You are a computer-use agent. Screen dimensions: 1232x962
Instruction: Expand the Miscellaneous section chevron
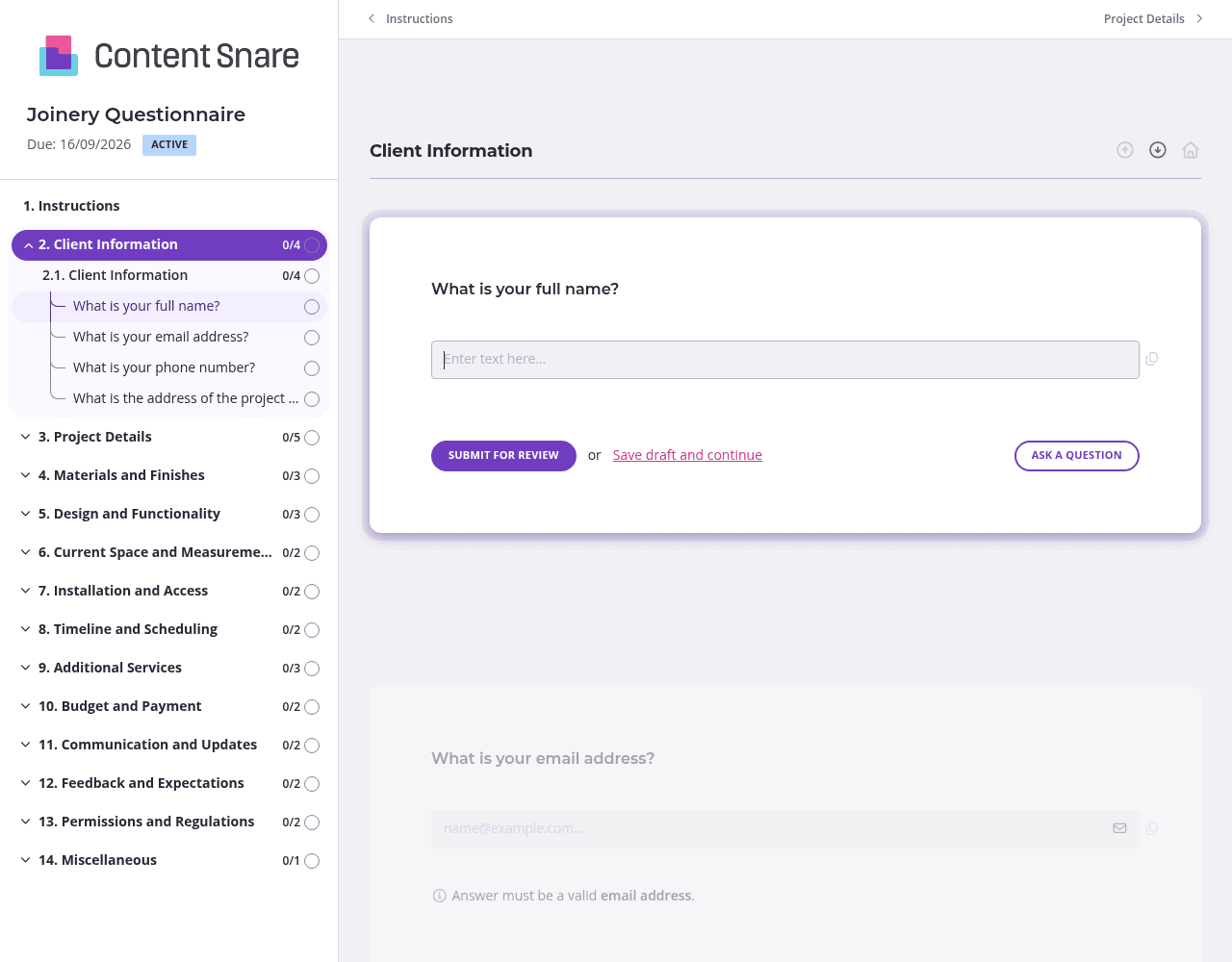[x=26, y=860]
